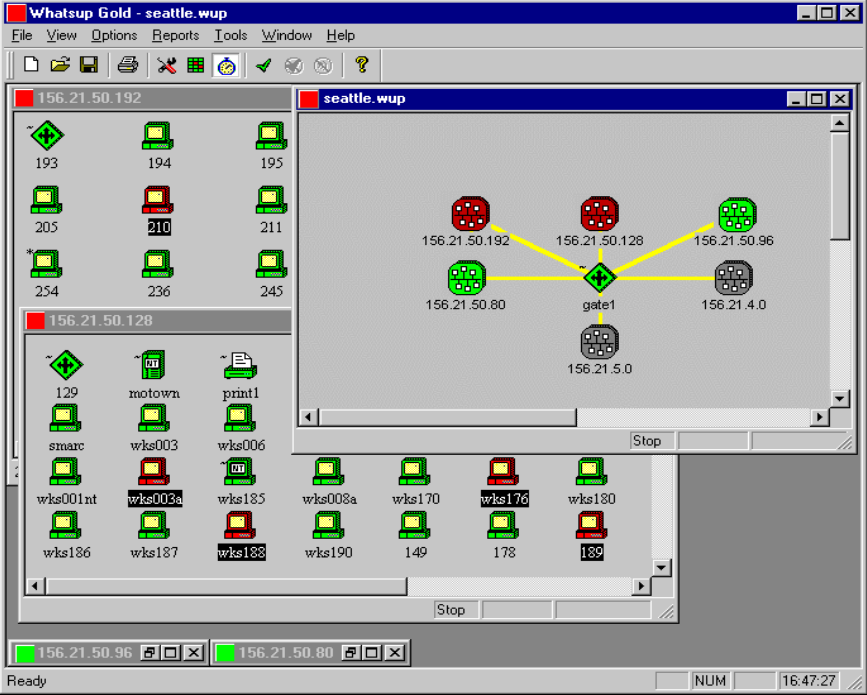
Task: Open the File menu
Action: [x=22, y=35]
